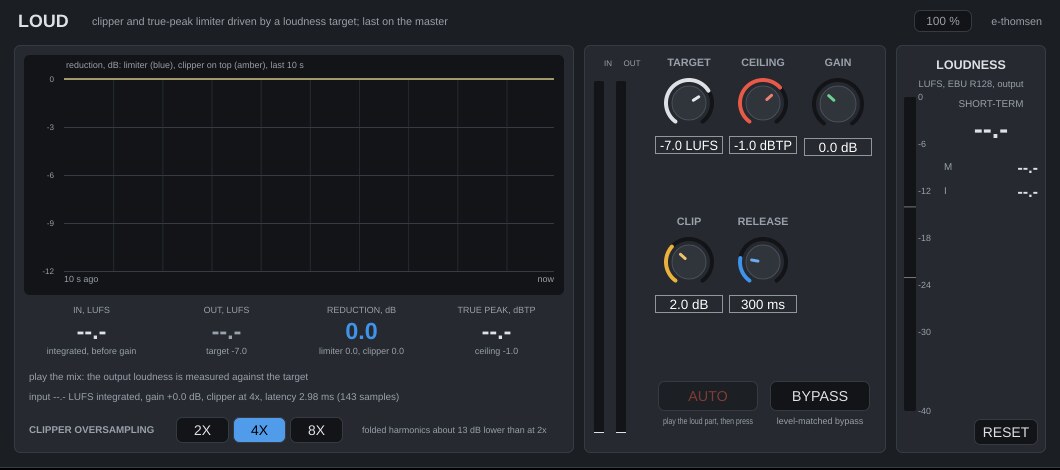Click the 'folded harmonics about 13 dB' note

tap(454, 430)
